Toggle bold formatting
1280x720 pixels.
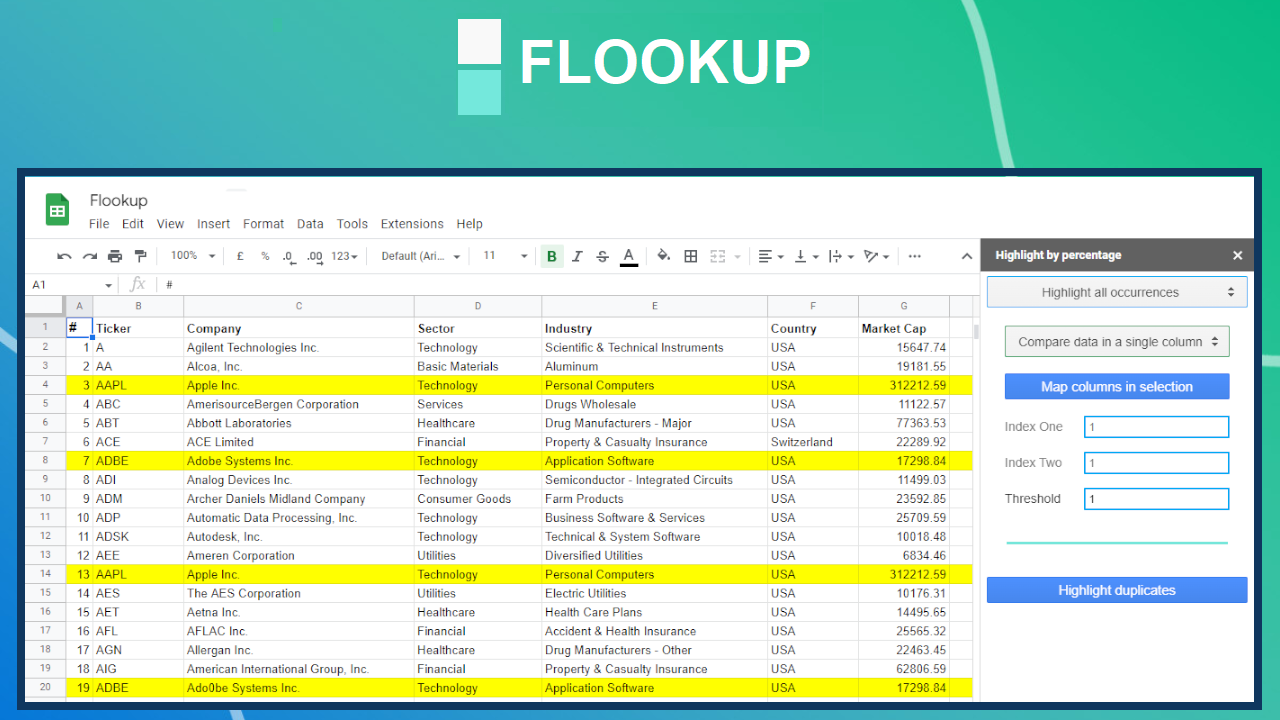click(x=551, y=256)
